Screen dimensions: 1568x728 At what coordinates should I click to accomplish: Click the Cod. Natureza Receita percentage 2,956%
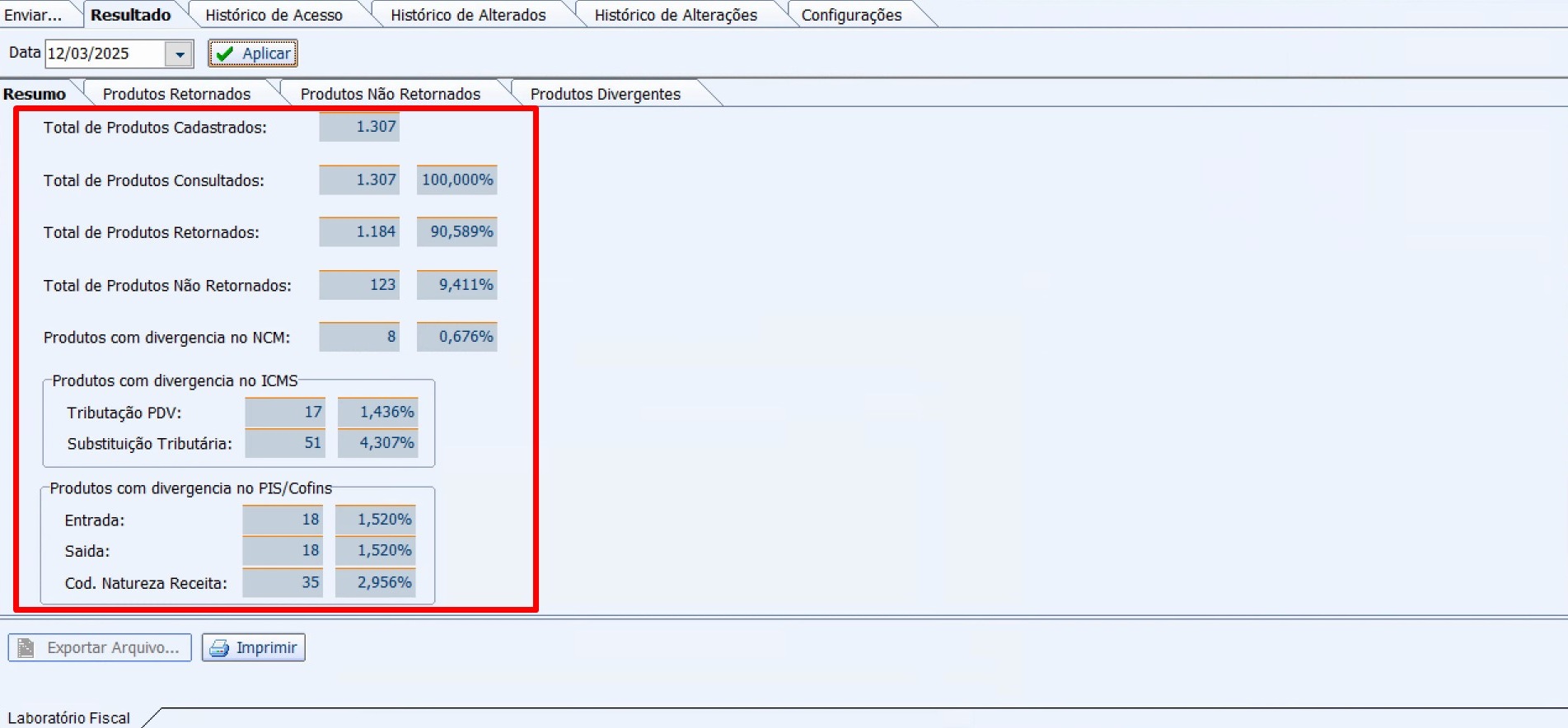[376, 582]
